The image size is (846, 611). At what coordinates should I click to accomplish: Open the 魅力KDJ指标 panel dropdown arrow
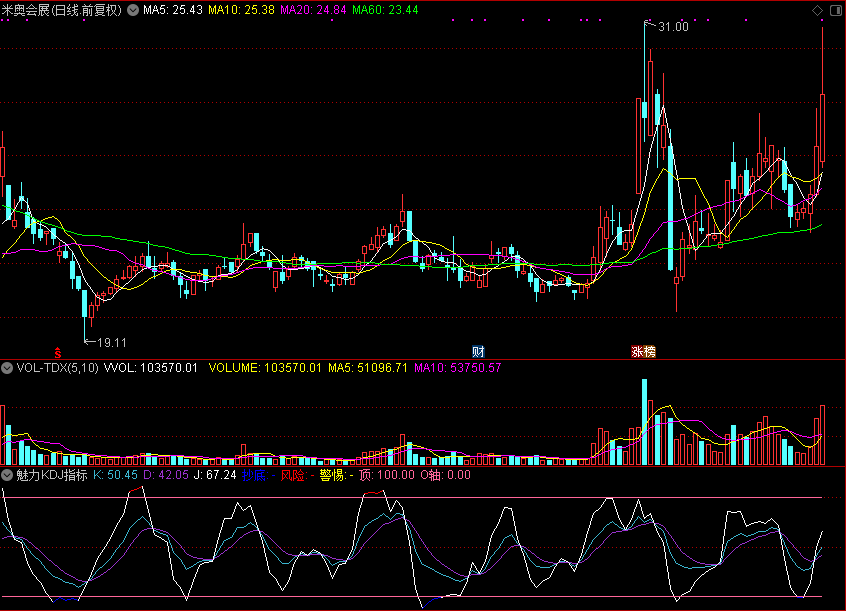[7, 475]
